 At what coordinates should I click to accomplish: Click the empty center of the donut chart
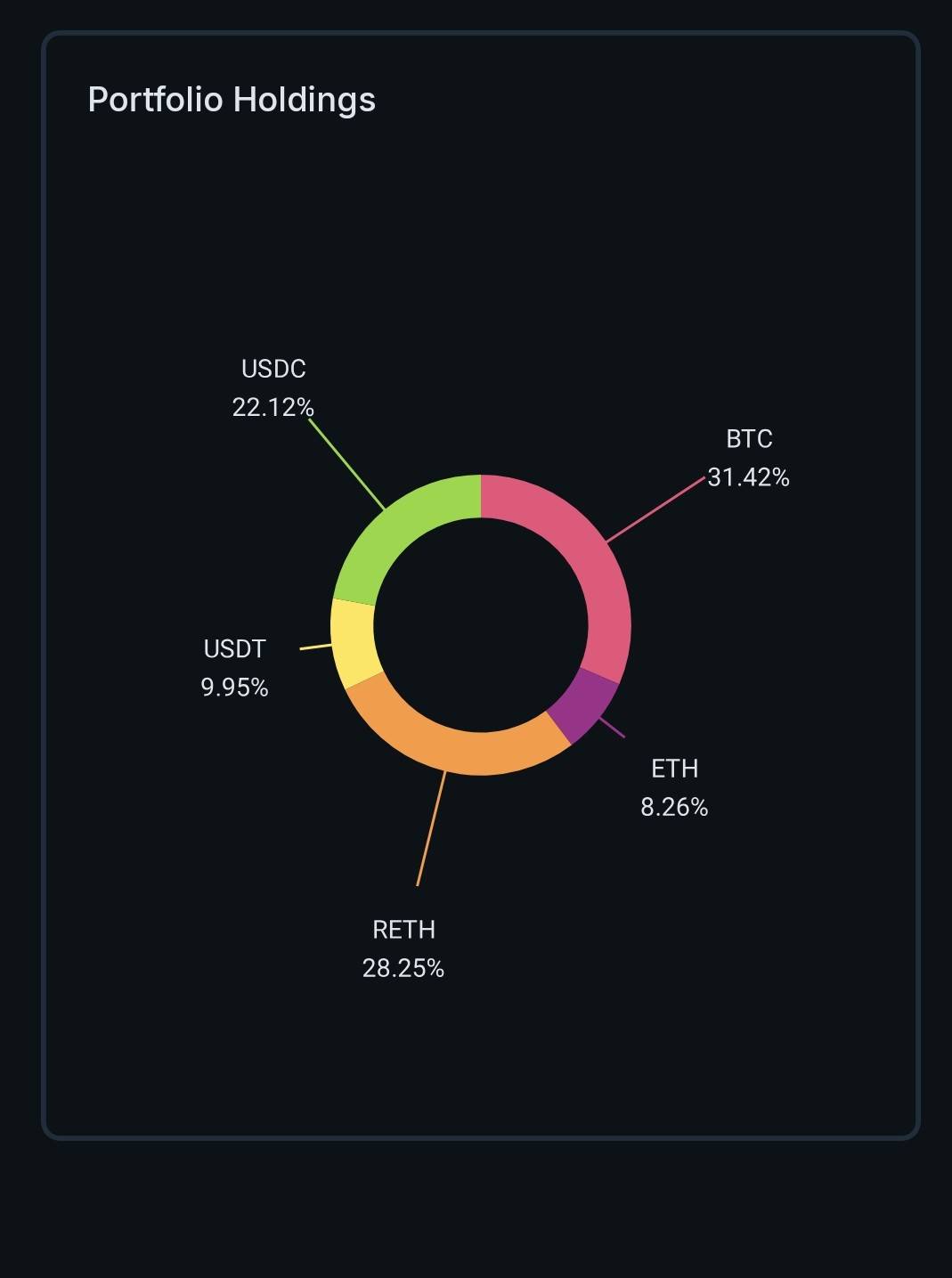(481, 625)
